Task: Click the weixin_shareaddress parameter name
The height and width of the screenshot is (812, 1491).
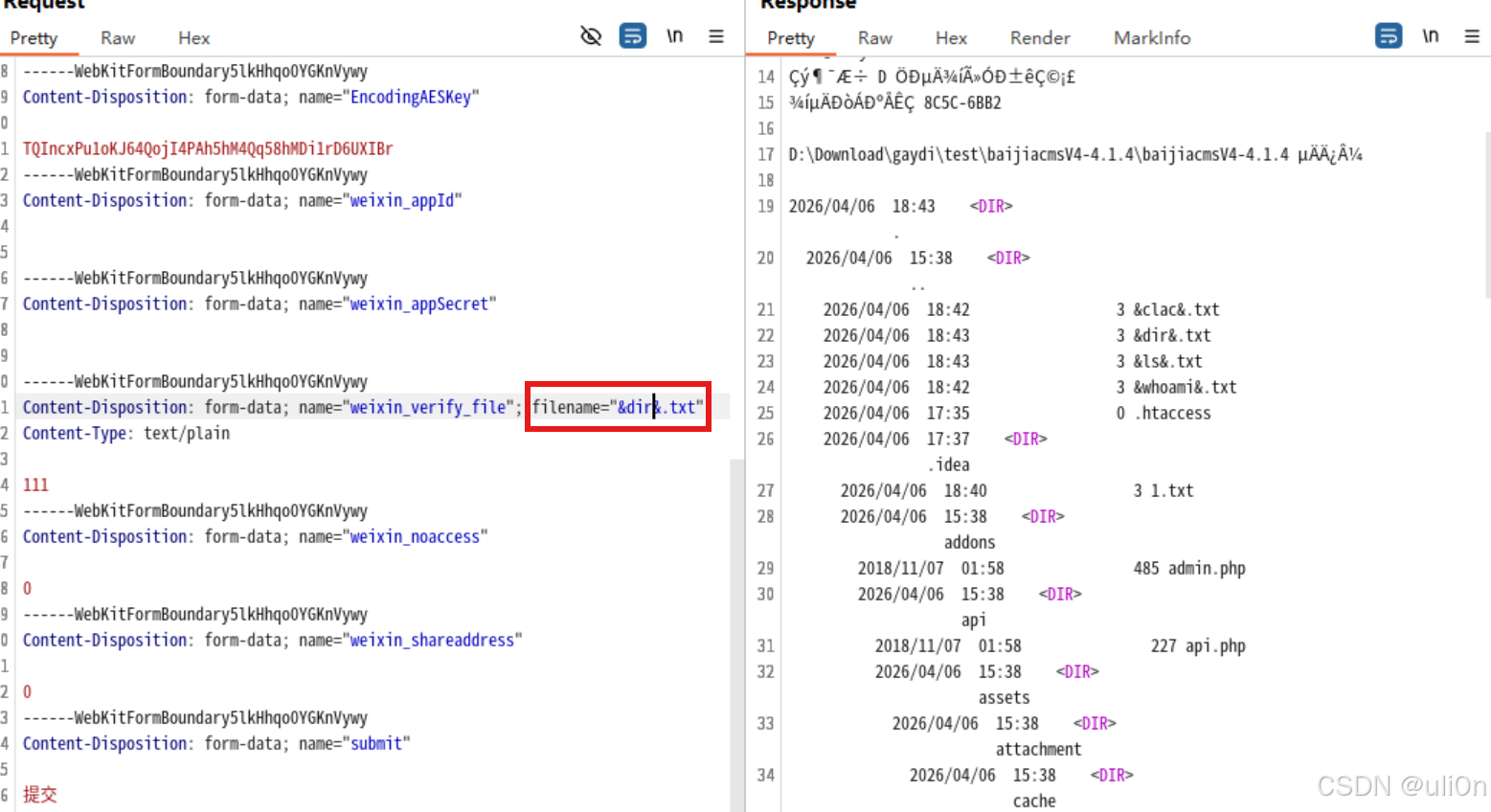Action: 432,640
